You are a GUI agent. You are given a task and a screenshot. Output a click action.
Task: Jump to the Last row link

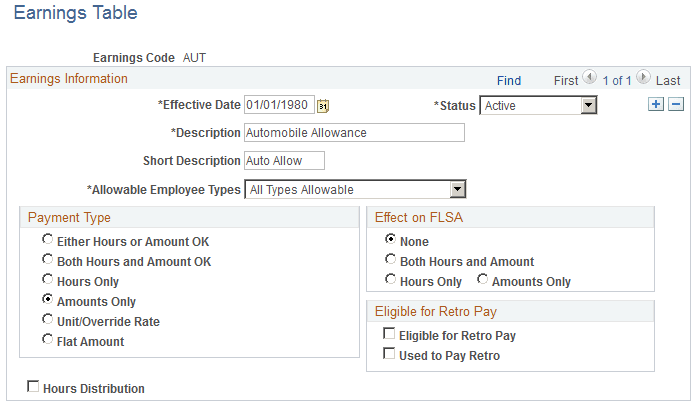click(668, 80)
